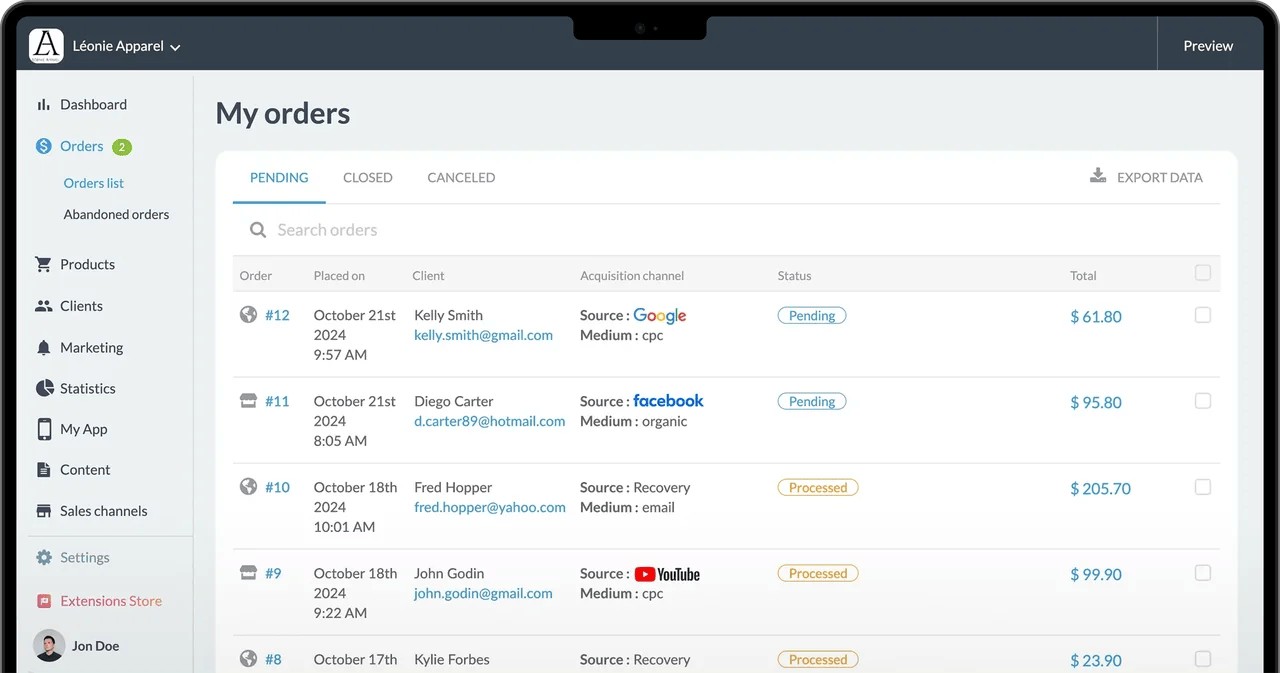Click the Settings gear icon
1280x673 pixels.
click(44, 558)
